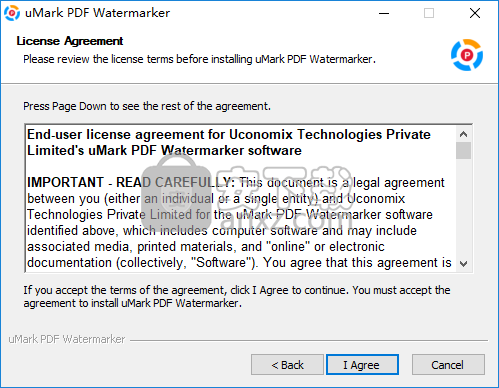
Task: Click the grayed-out maximize window button
Action: click(x=429, y=13)
